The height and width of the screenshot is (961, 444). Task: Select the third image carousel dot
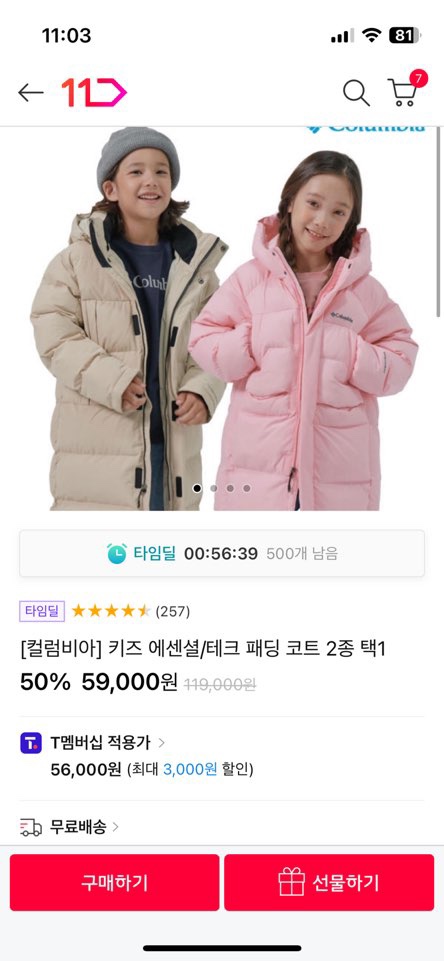coord(230,488)
